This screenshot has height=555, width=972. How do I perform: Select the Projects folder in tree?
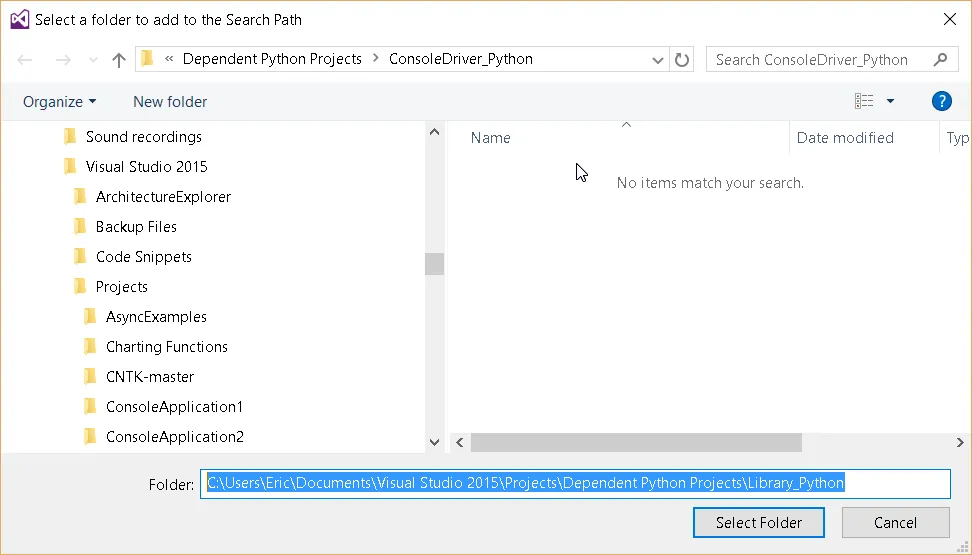click(x=121, y=287)
